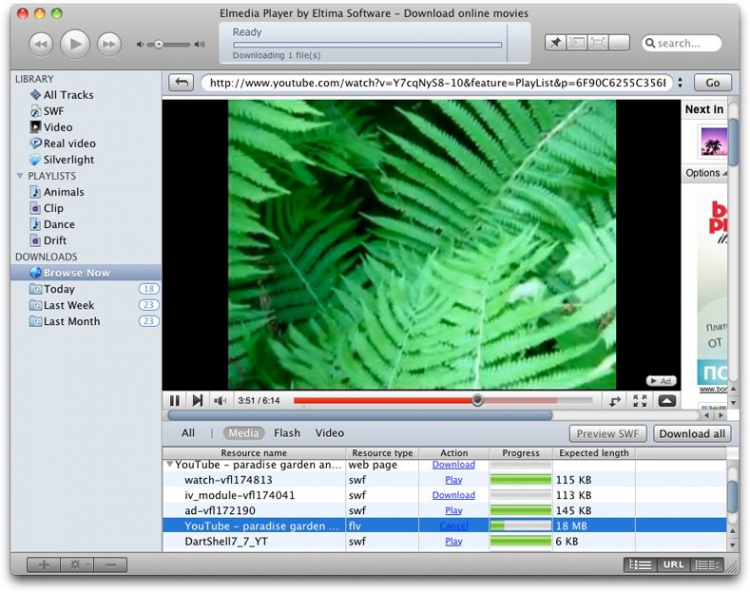Switch to the Flash filter tab
Viewport: 750px width, 592px height.
click(x=287, y=433)
